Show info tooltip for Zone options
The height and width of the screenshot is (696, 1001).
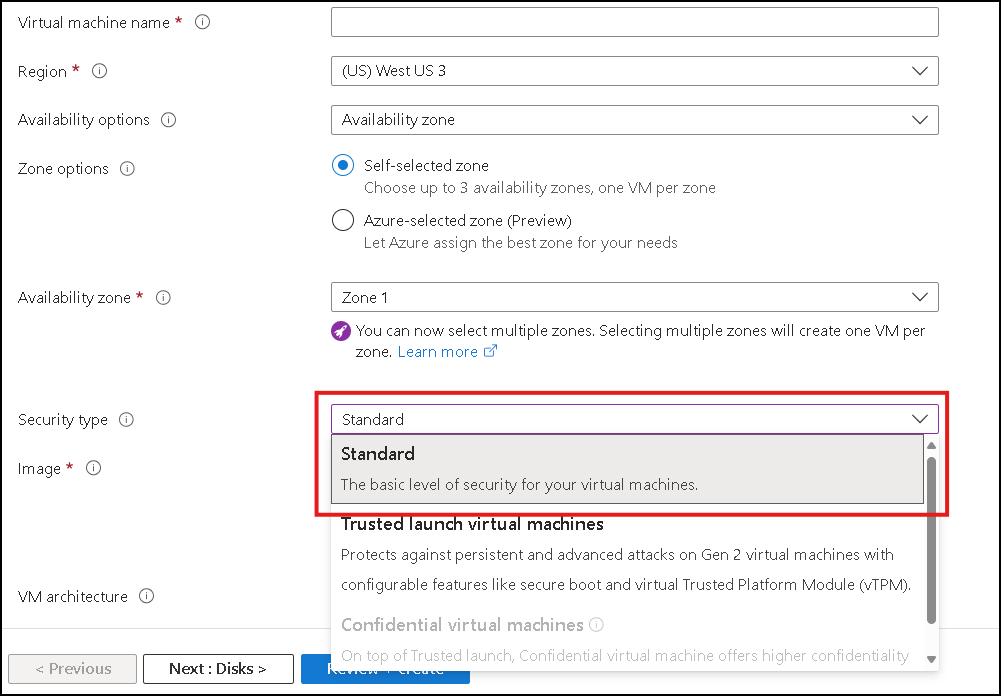pos(127,169)
